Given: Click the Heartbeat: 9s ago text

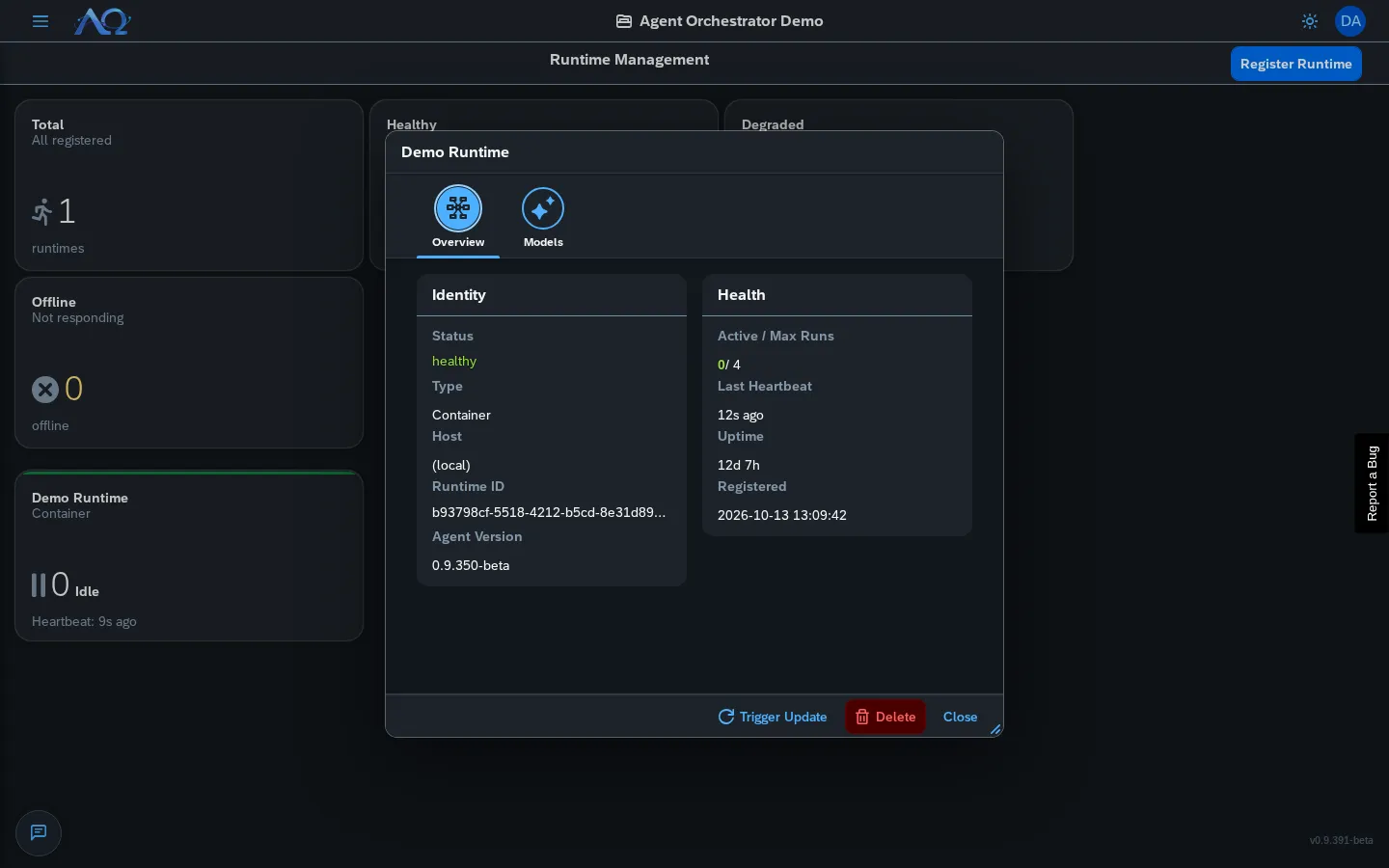Looking at the screenshot, I should [x=84, y=621].
